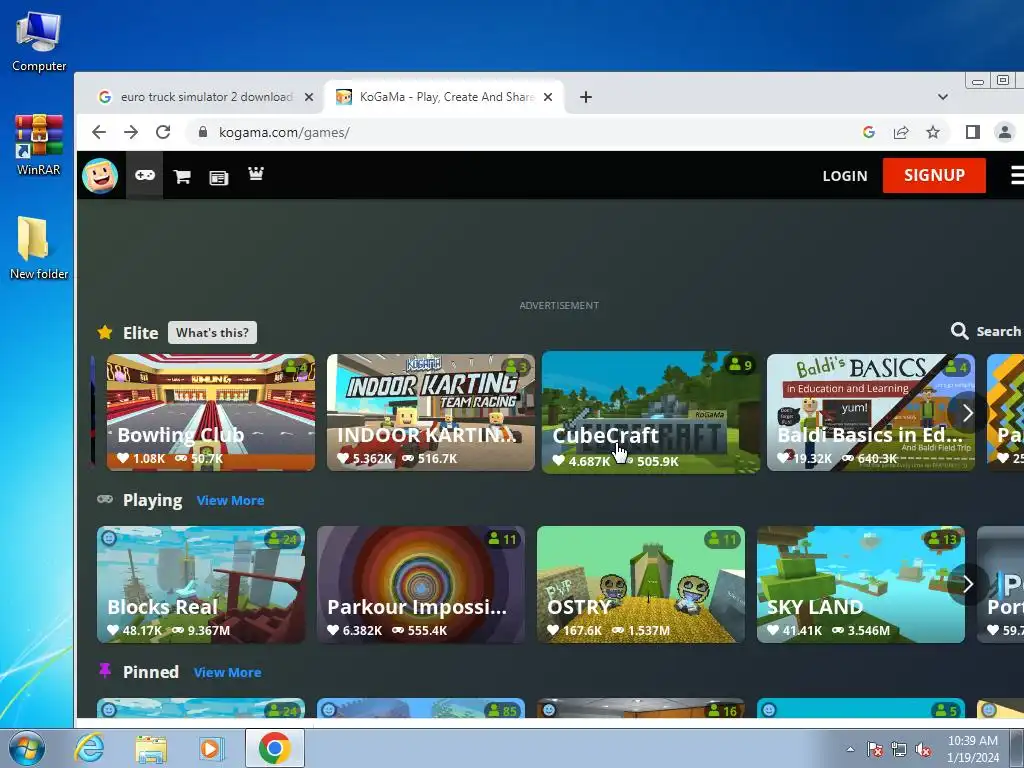Click the What's this? button
The image size is (1024, 768).
tap(212, 332)
